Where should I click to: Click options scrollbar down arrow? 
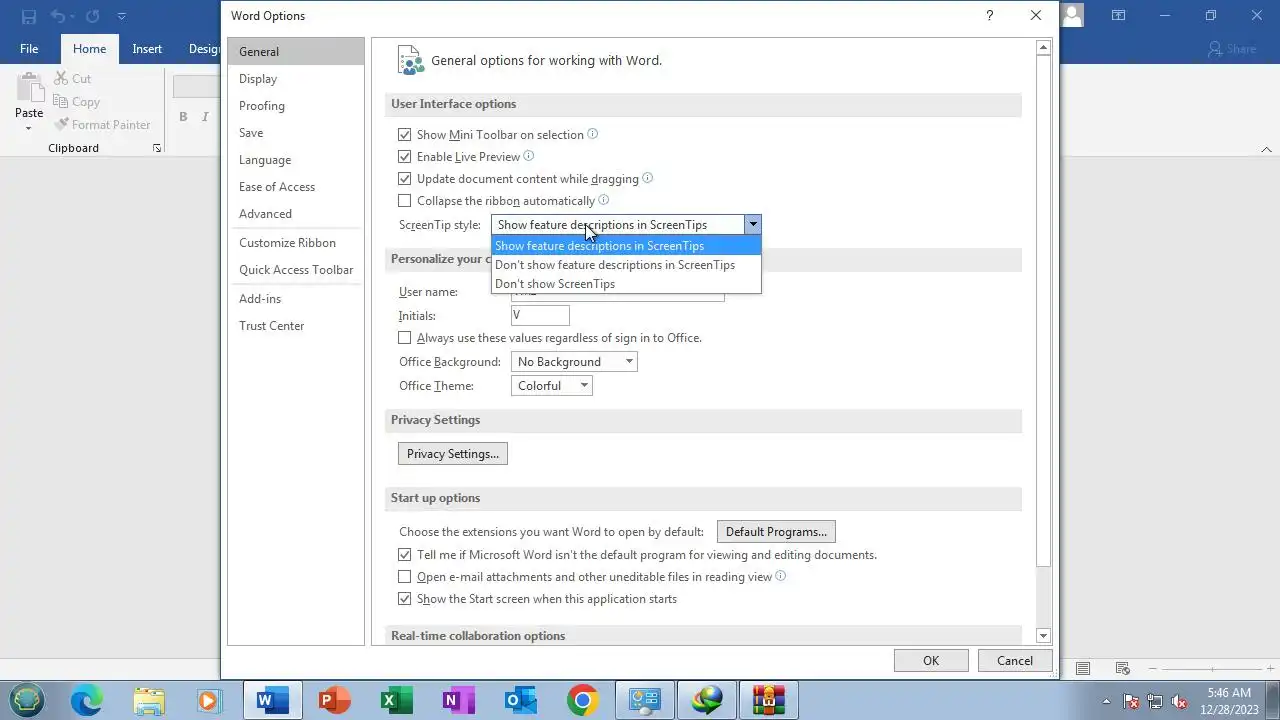click(1043, 635)
